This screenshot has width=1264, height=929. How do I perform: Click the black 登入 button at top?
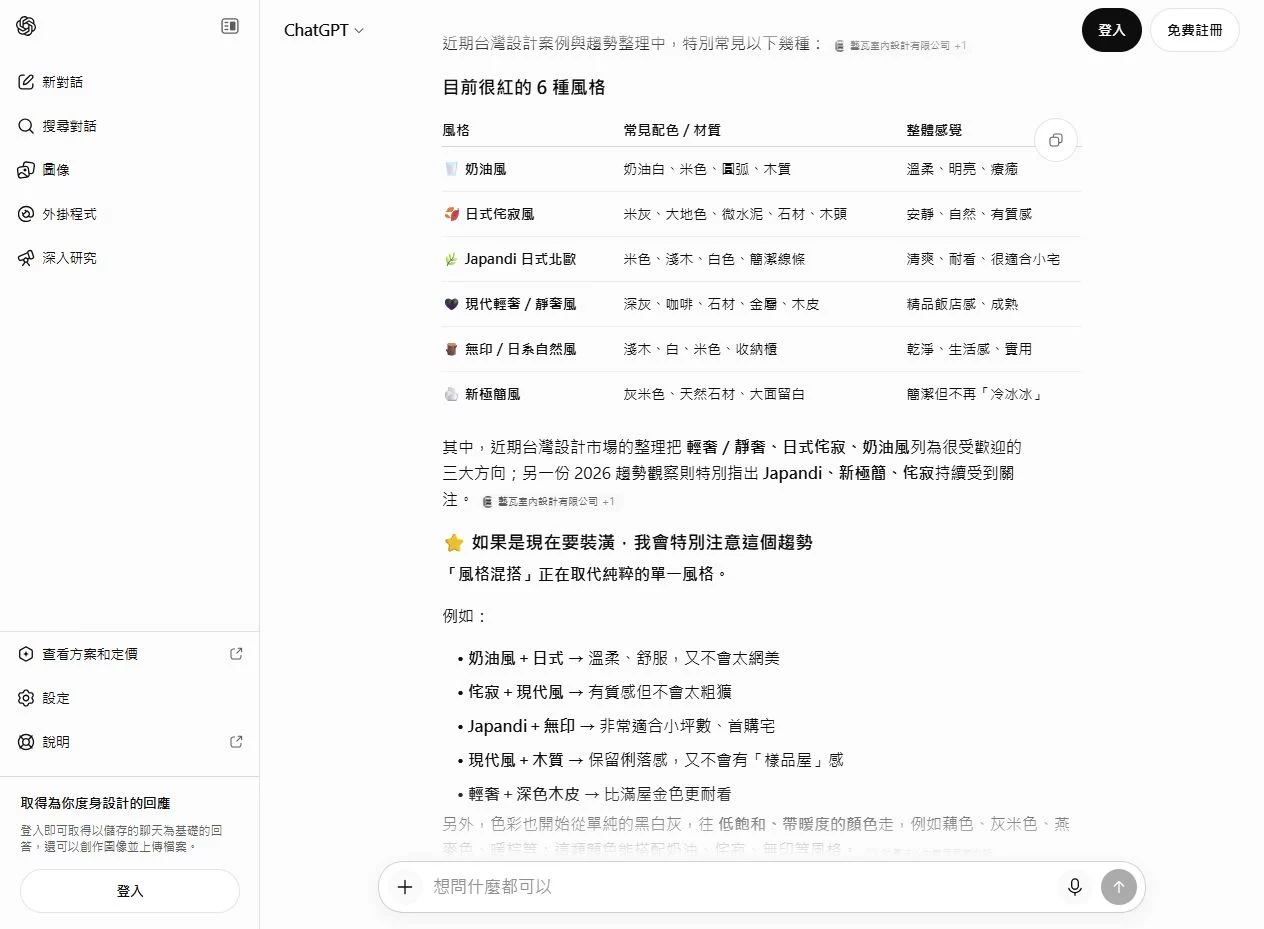click(1112, 30)
